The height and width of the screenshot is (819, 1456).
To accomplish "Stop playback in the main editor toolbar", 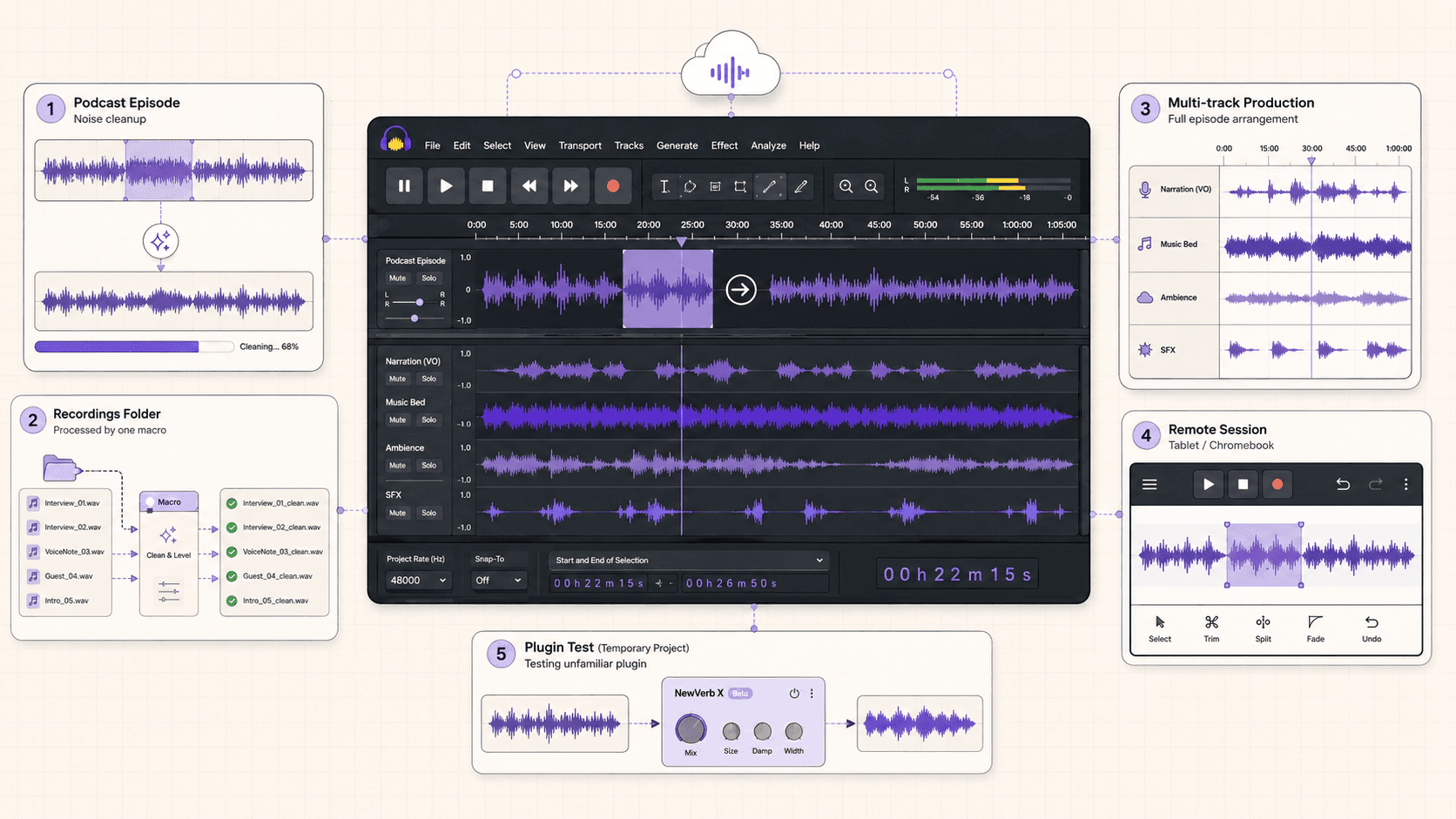I will click(488, 185).
